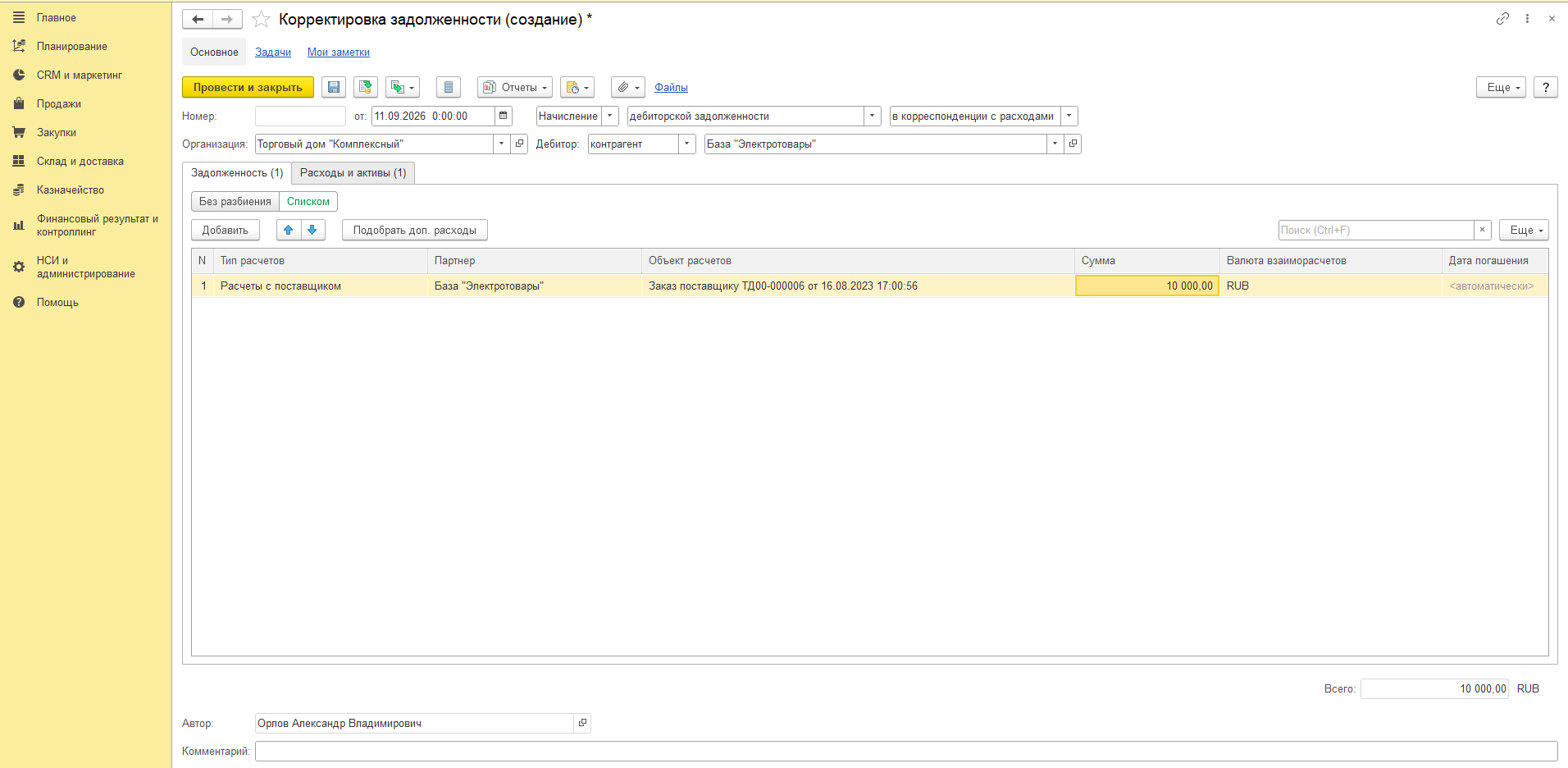
Task: Expand the Организация dropdown
Action: 502,144
